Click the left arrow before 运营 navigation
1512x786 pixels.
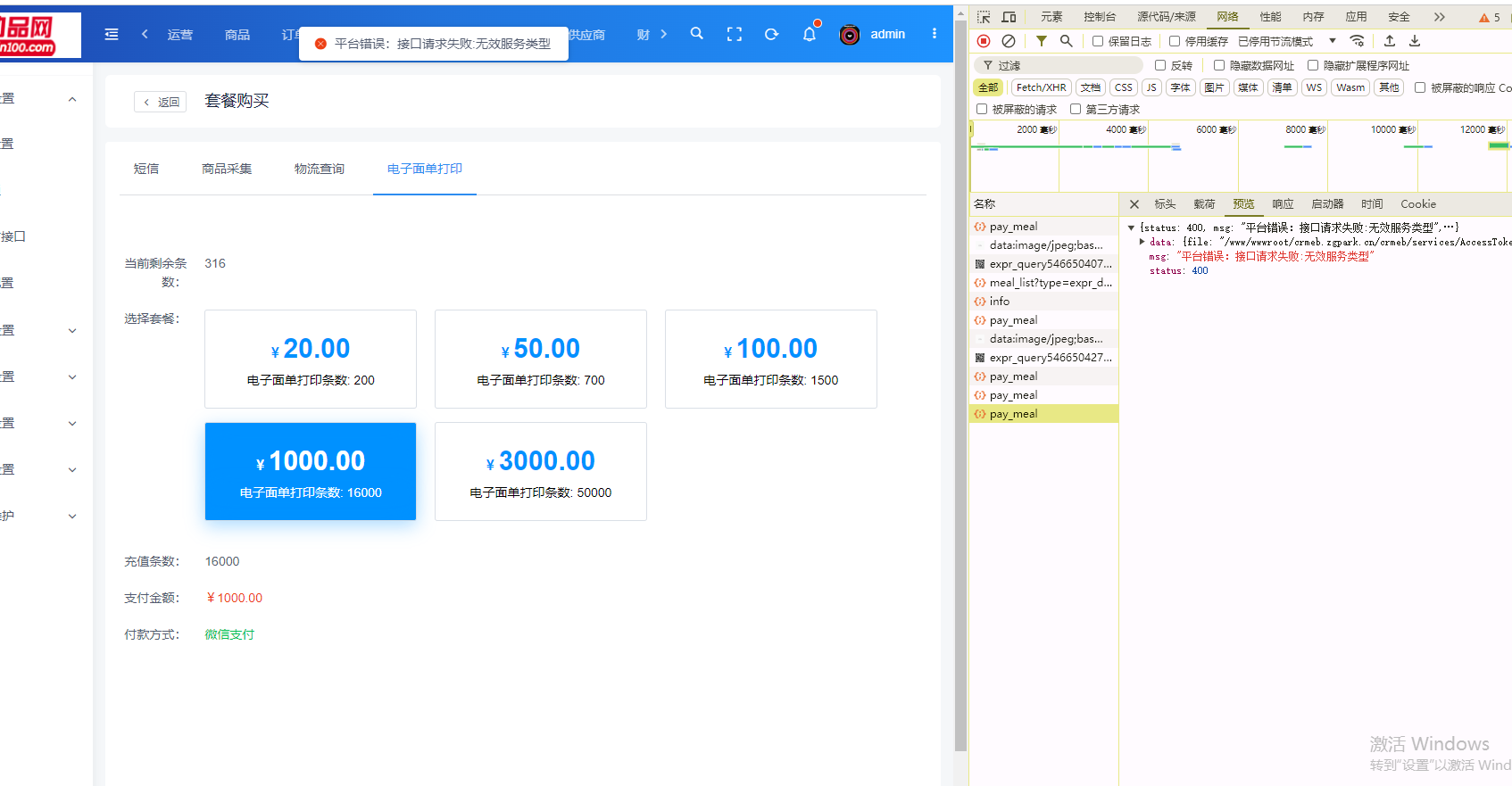point(145,34)
